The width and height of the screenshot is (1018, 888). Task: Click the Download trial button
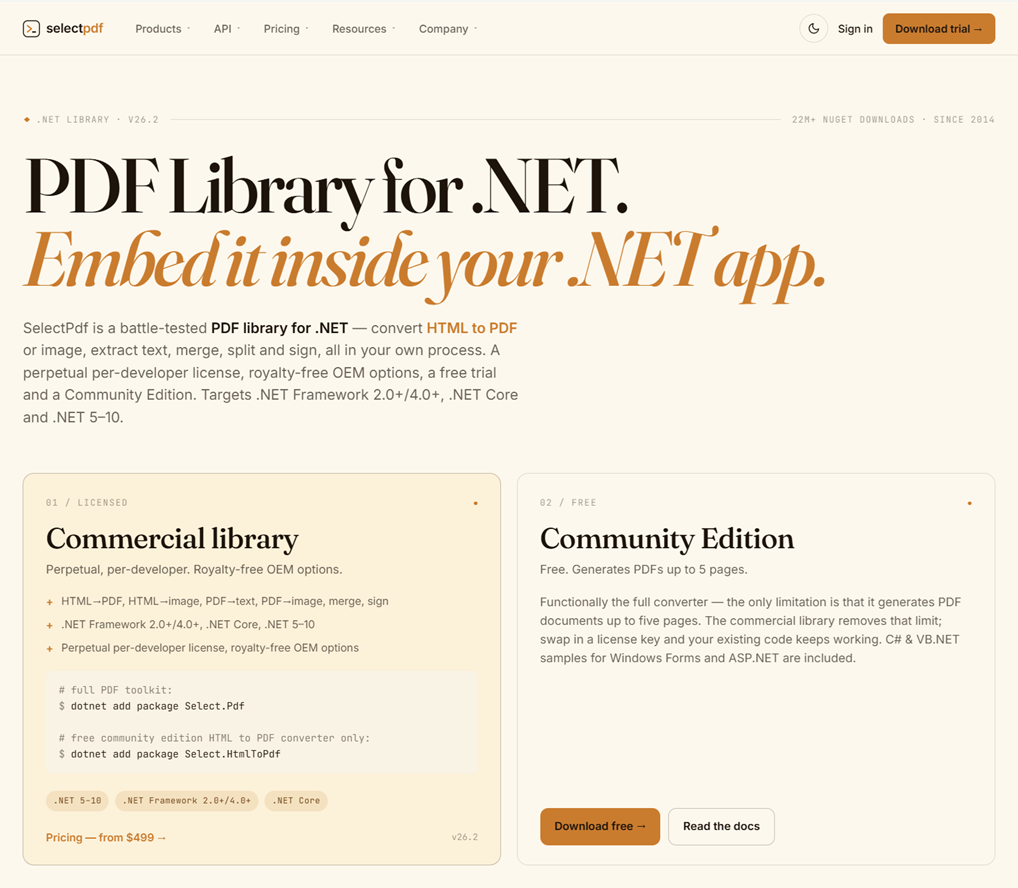click(x=938, y=29)
